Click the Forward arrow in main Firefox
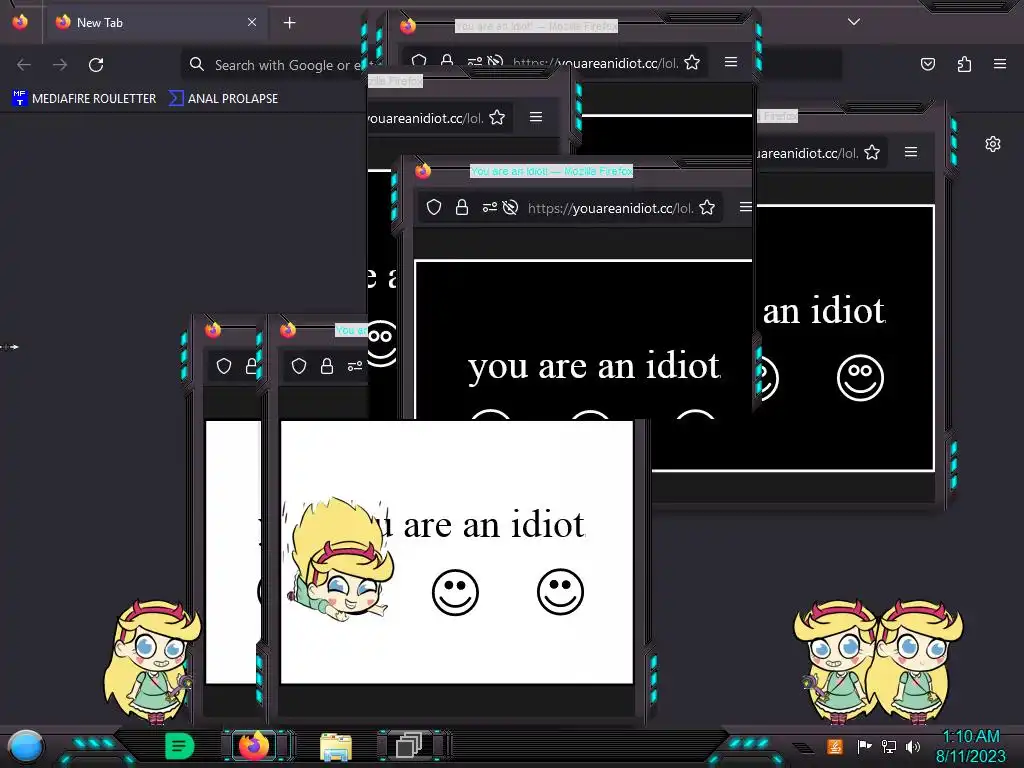The image size is (1024, 768). point(60,65)
